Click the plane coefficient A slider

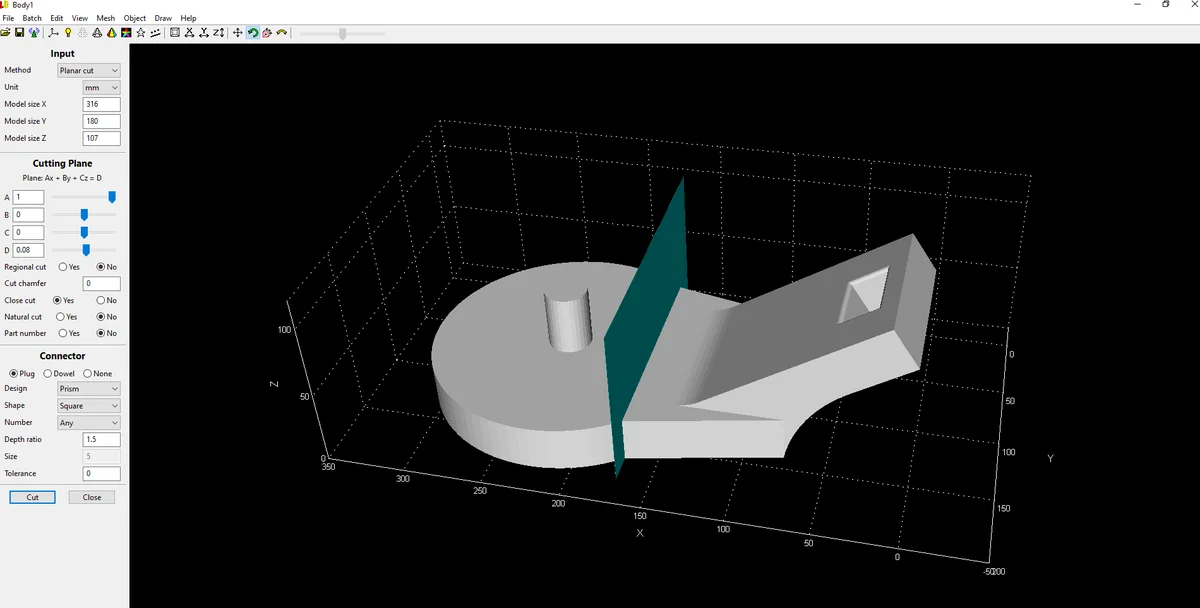(x=84, y=197)
